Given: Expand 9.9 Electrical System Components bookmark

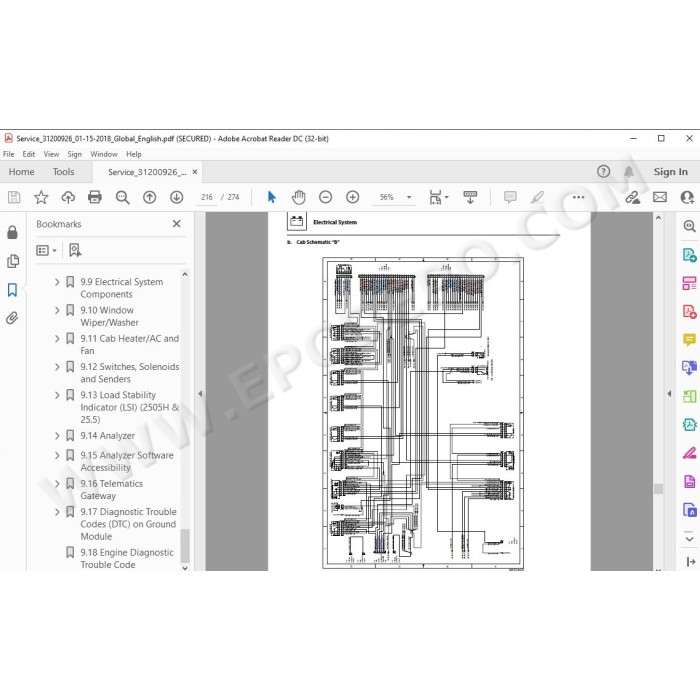Looking at the screenshot, I should tap(57, 282).
